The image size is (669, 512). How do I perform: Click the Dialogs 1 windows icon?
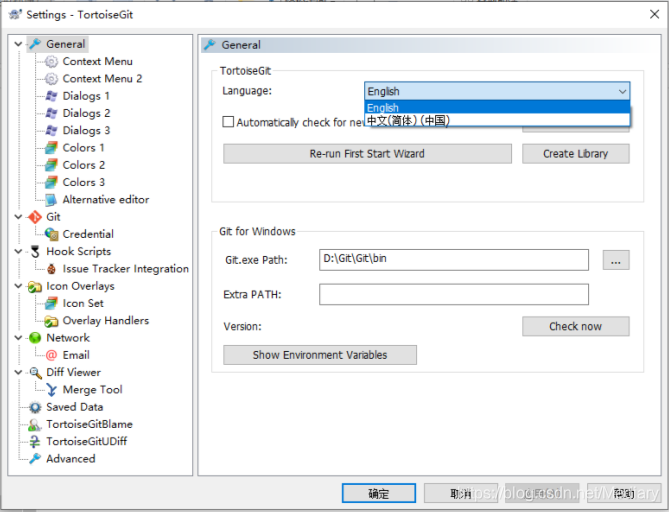pyautogui.click(x=51, y=96)
